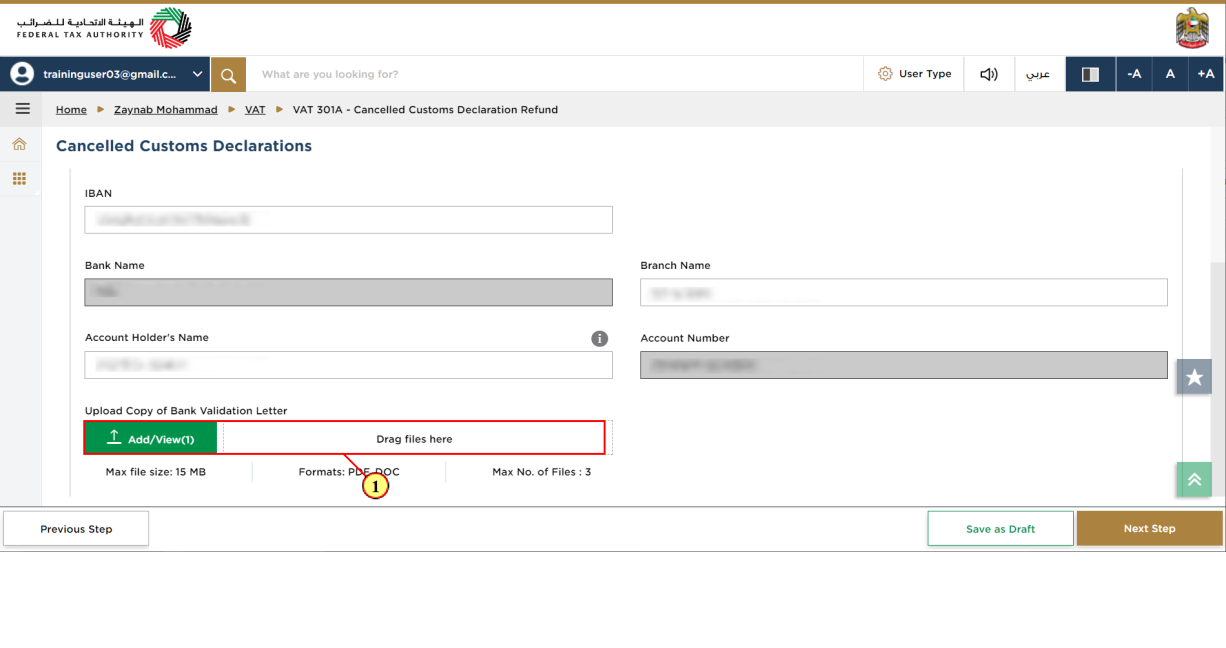Open Zaynab Mohammad breadcrumb link

click(166, 110)
